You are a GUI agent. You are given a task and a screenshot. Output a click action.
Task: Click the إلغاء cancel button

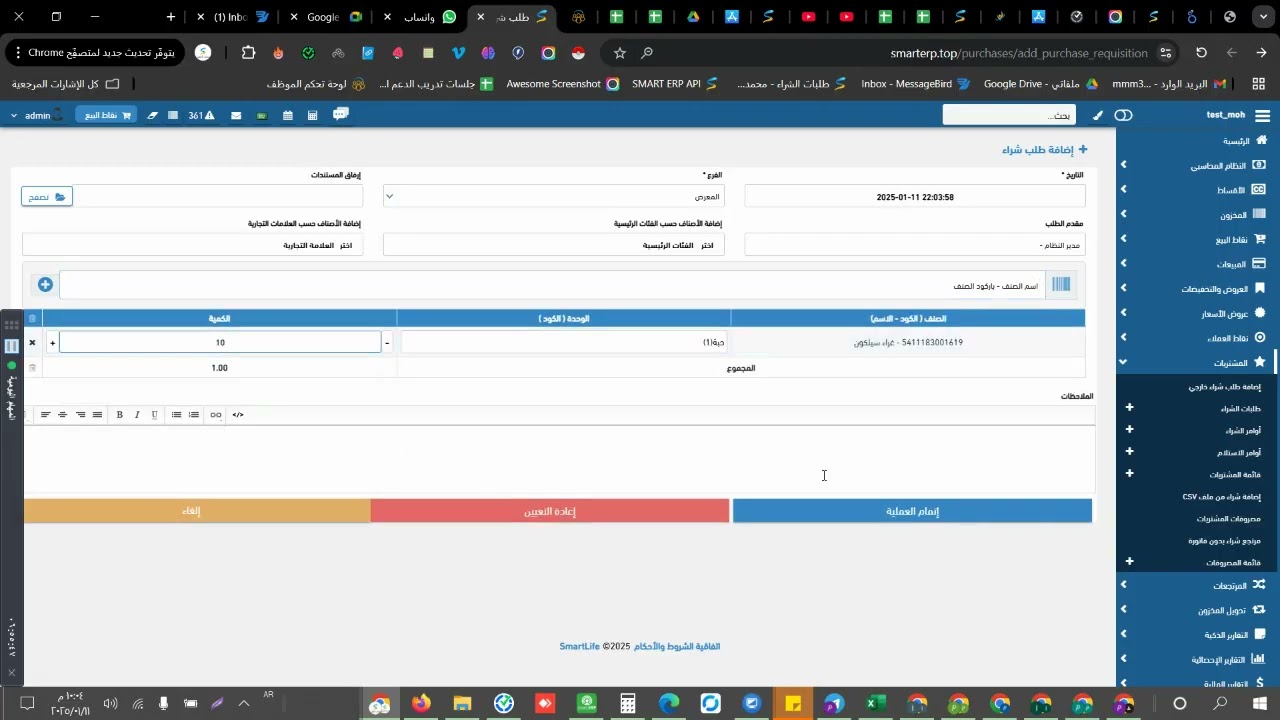coord(196,511)
